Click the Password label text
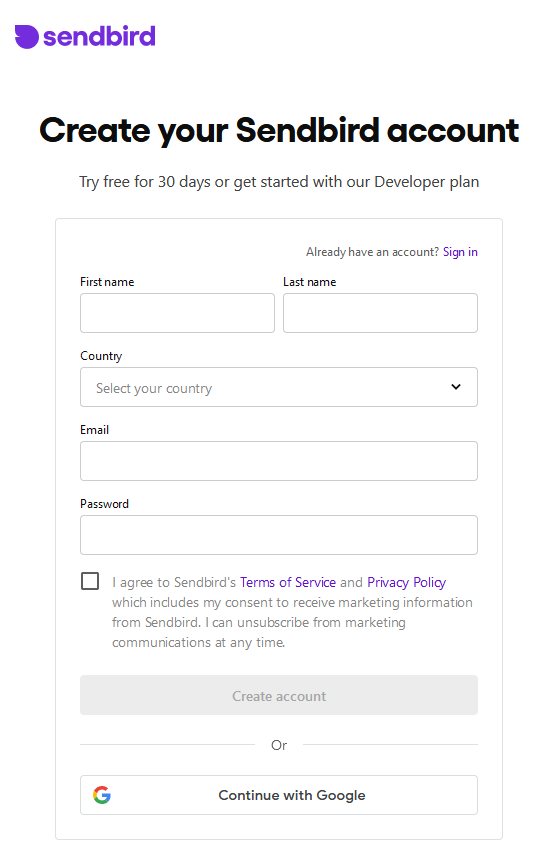This screenshot has height=850, width=547. coord(104,504)
